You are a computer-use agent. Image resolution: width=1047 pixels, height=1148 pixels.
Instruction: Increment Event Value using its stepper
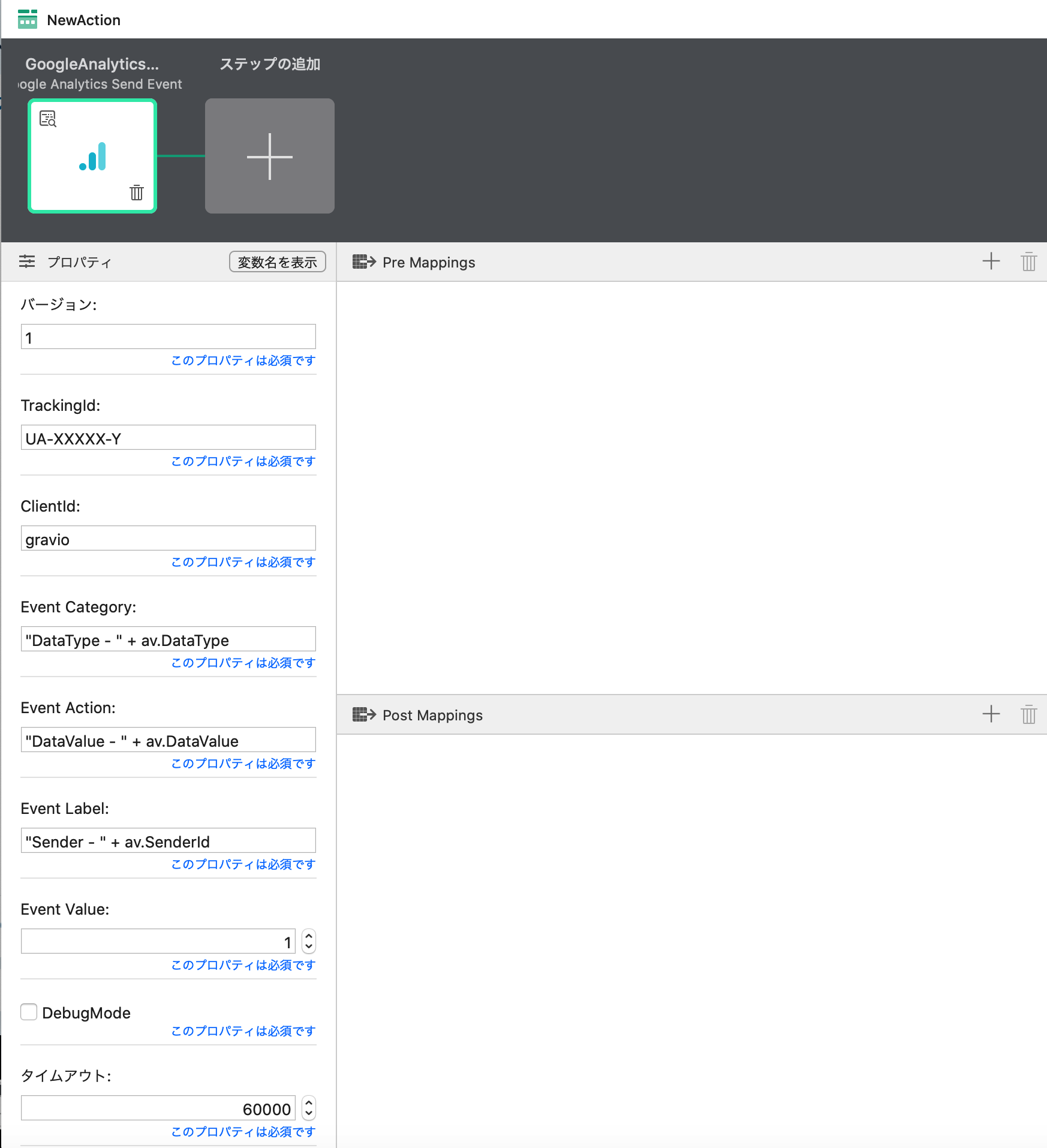click(308, 937)
